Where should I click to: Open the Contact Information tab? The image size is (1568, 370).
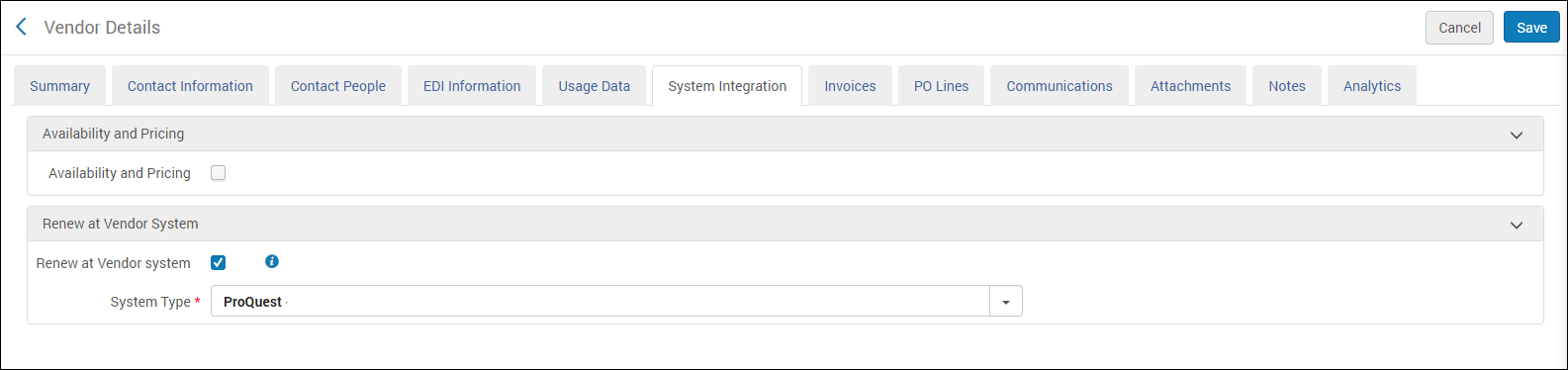[x=190, y=86]
